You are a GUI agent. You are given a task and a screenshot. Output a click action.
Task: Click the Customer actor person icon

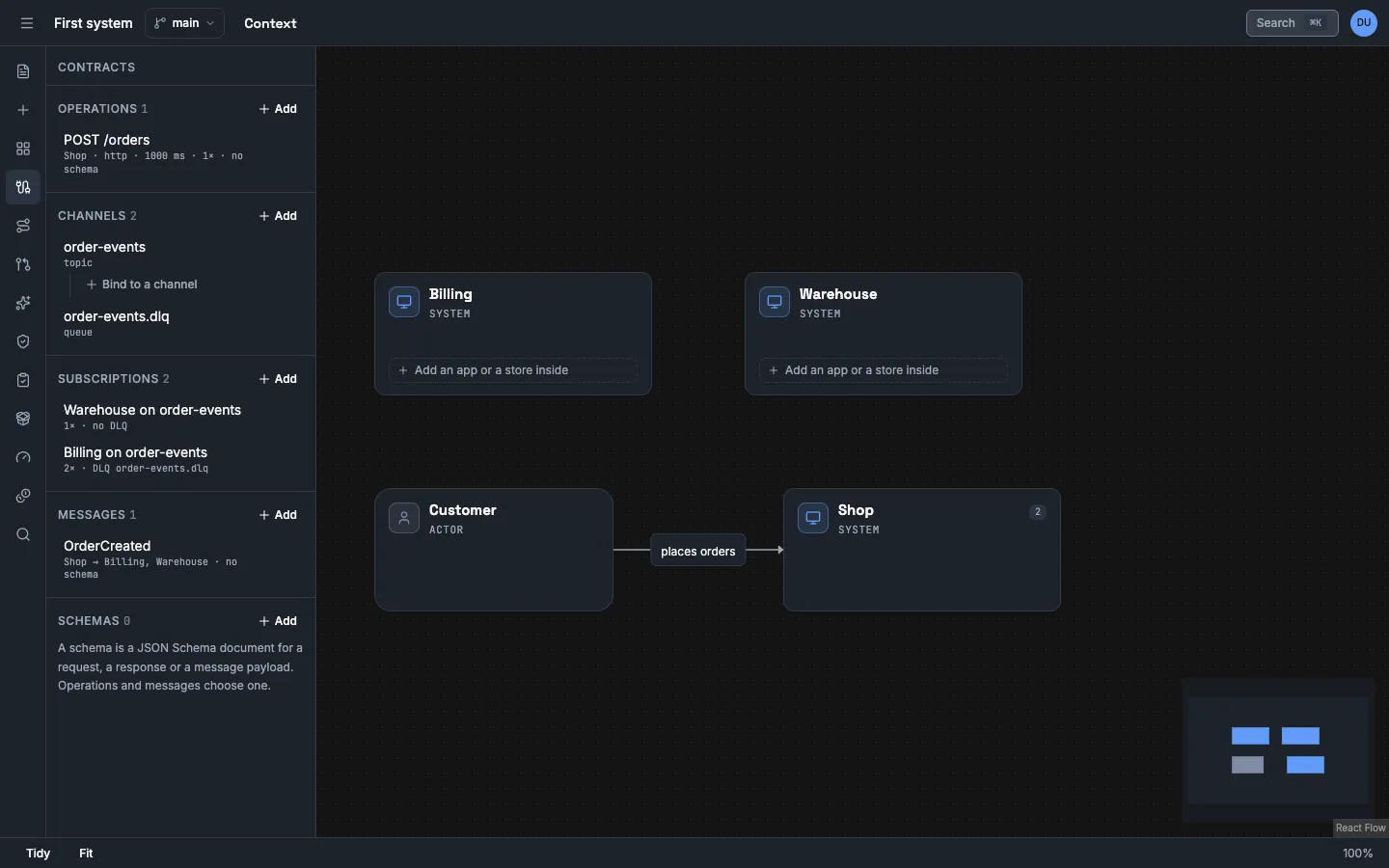pos(404,518)
